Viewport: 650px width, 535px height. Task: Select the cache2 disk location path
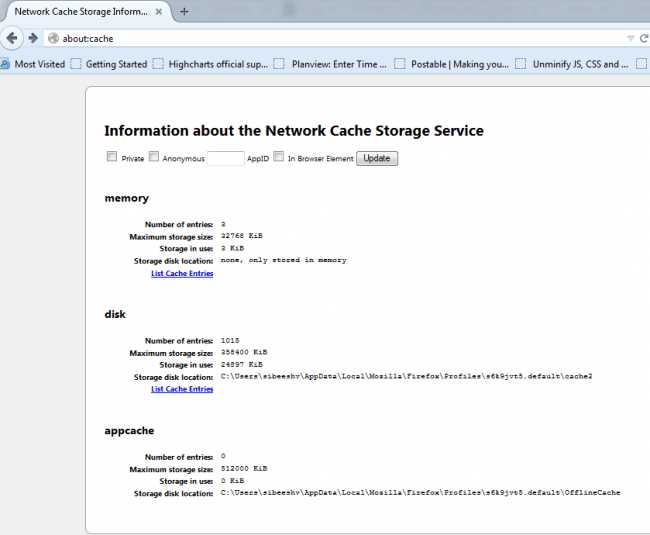click(x=407, y=376)
